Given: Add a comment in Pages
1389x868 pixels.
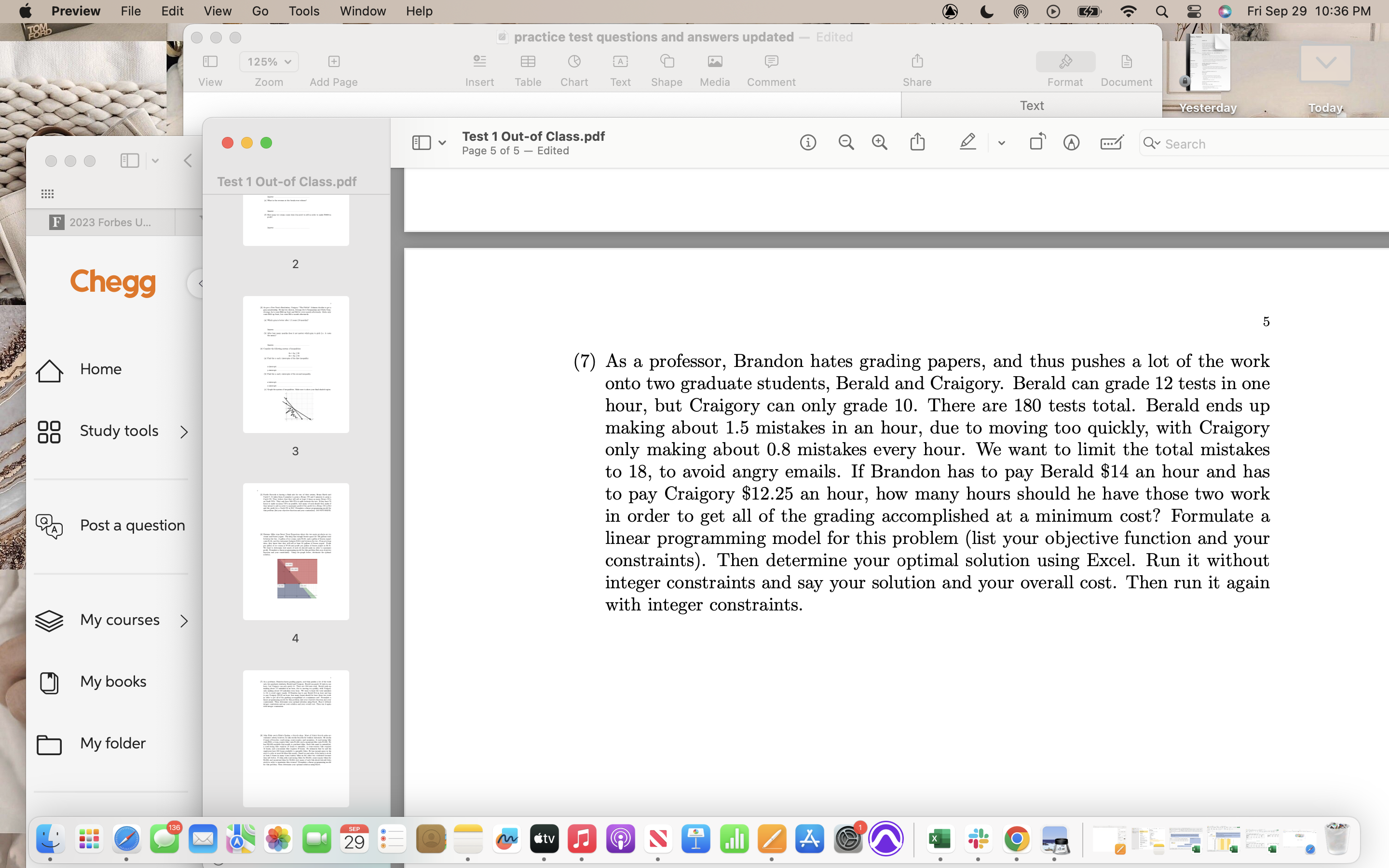Looking at the screenshot, I should coord(770,68).
